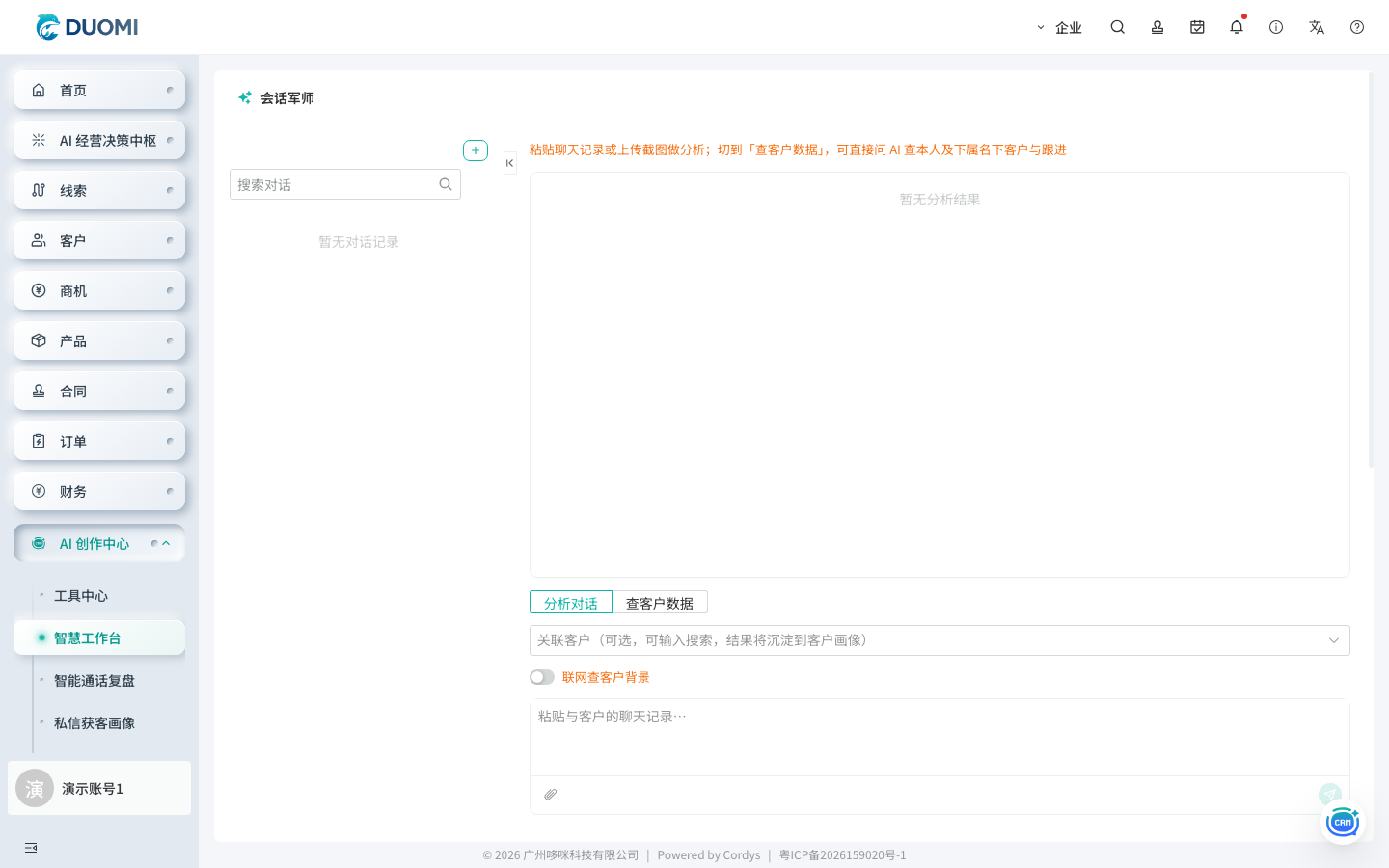Click the 搜索对话 search field
The width and height of the screenshot is (1389, 868).
point(345,184)
